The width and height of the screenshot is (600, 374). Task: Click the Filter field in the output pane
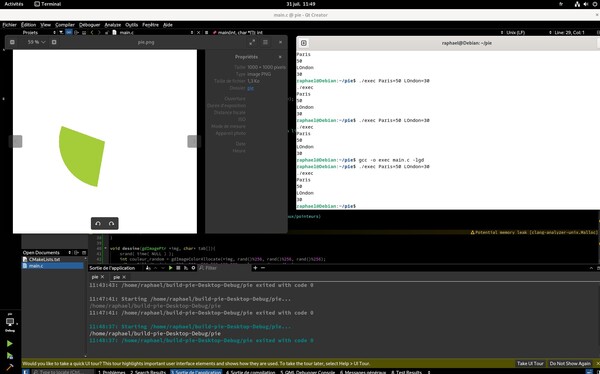click(224, 268)
